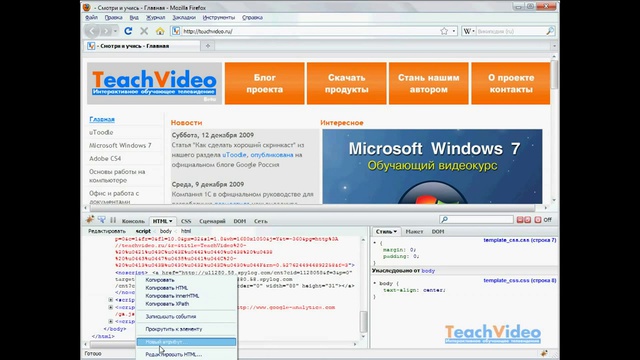
Task: Click the Стань нашим автором orange button
Action: (429, 83)
